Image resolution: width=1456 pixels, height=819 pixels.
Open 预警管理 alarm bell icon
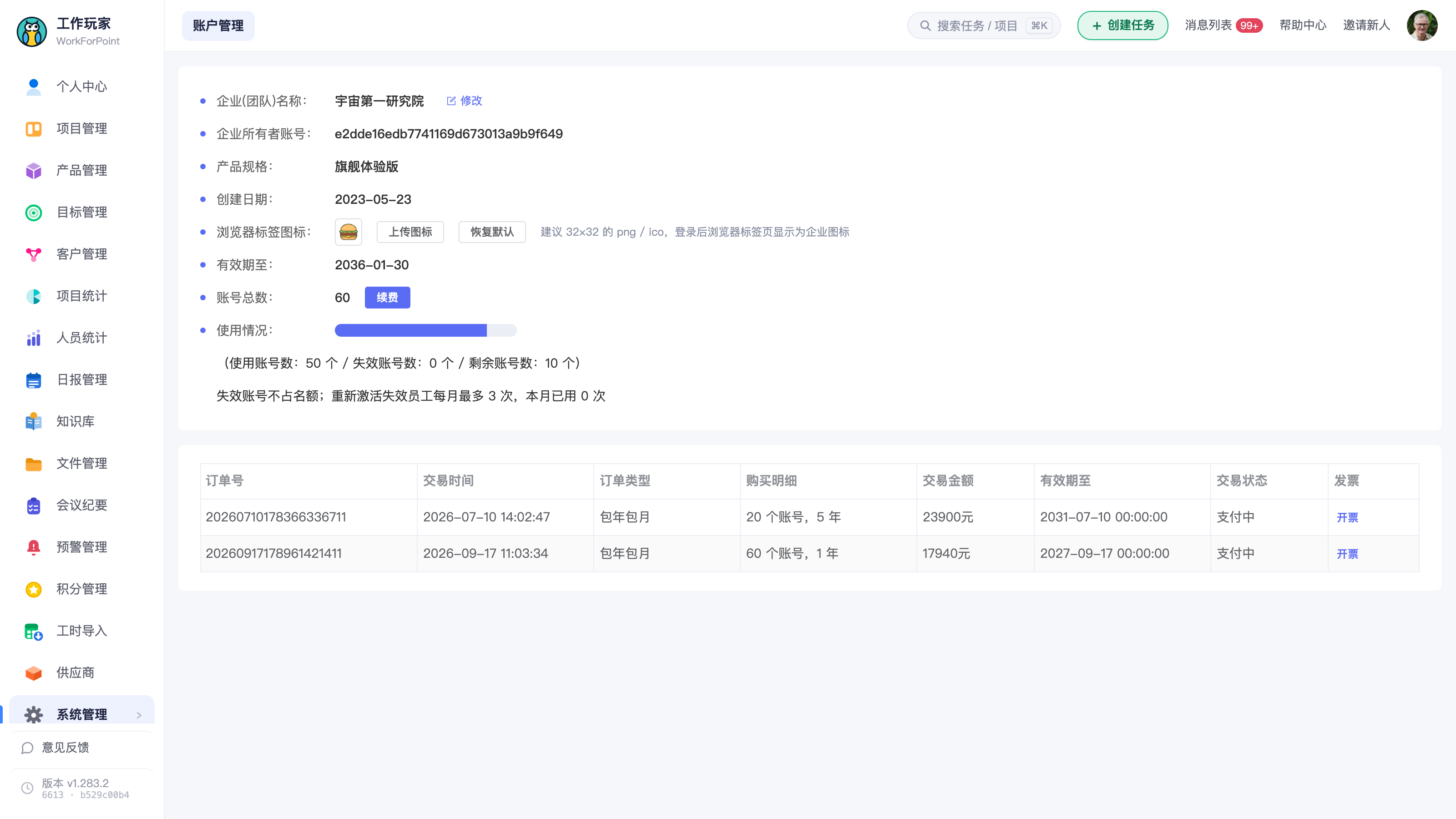point(33,547)
